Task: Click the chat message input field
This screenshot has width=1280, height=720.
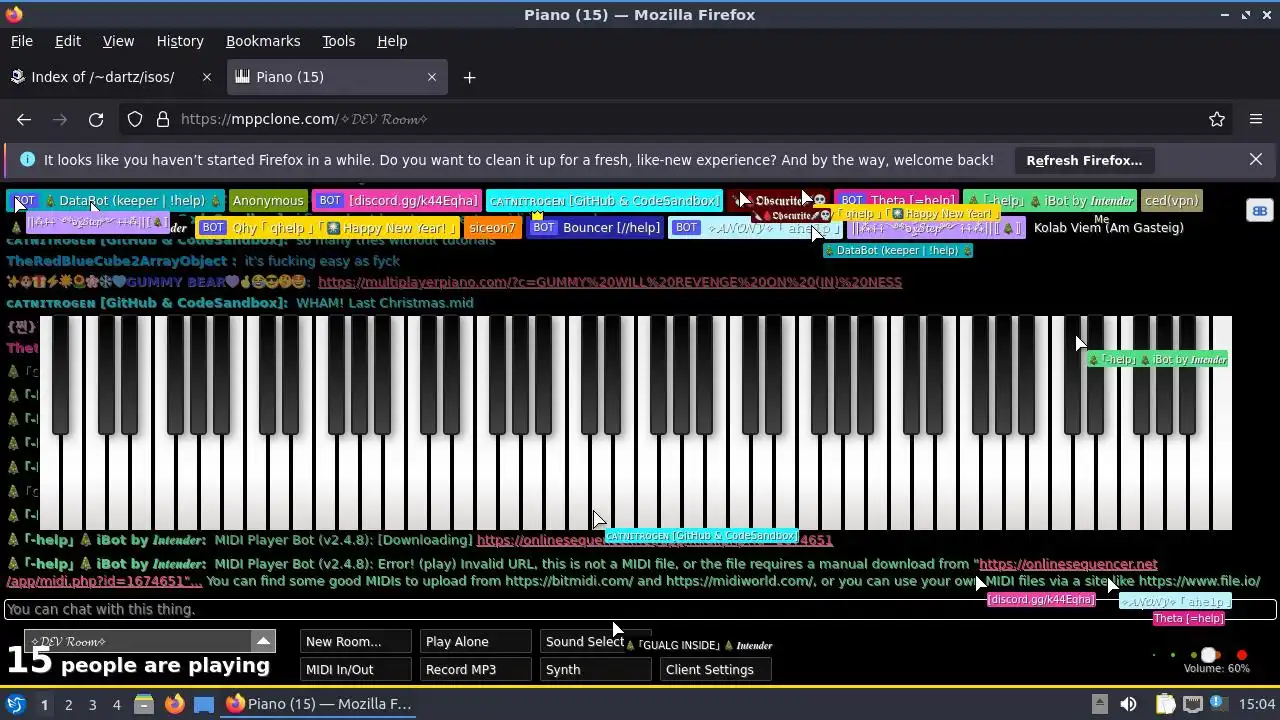Action: (x=640, y=609)
